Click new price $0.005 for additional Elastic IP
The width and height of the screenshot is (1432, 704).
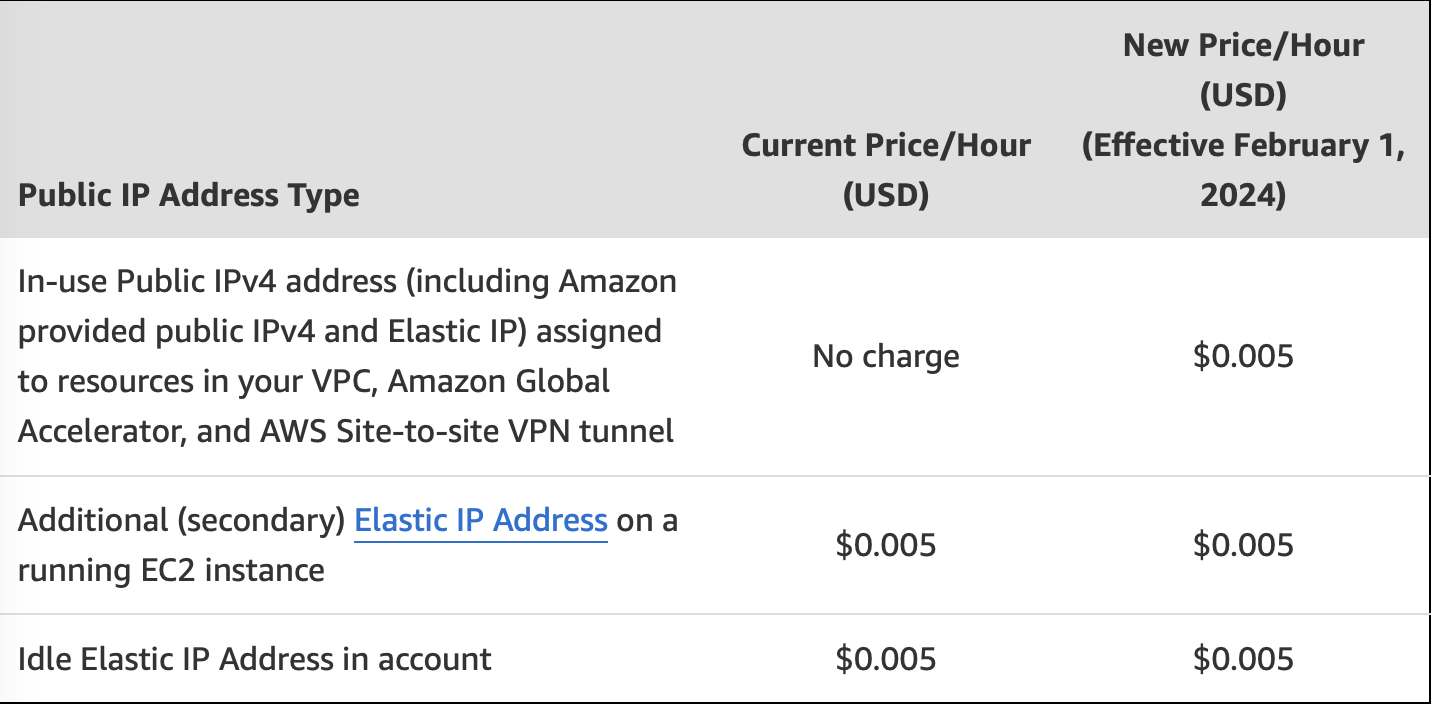(x=1243, y=545)
